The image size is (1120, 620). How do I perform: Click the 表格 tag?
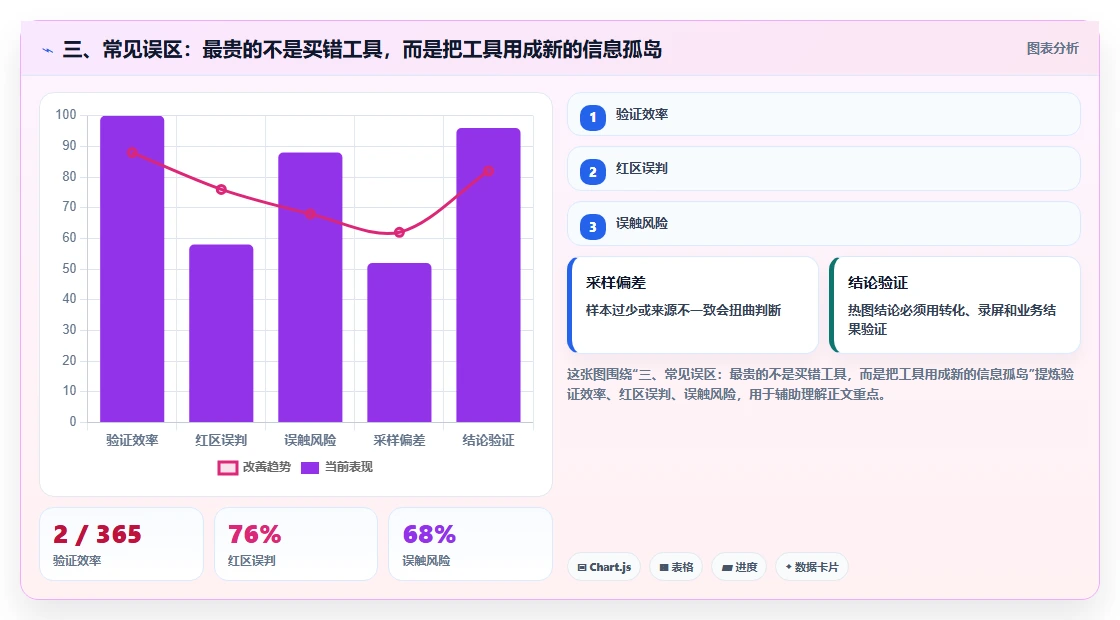coord(676,567)
